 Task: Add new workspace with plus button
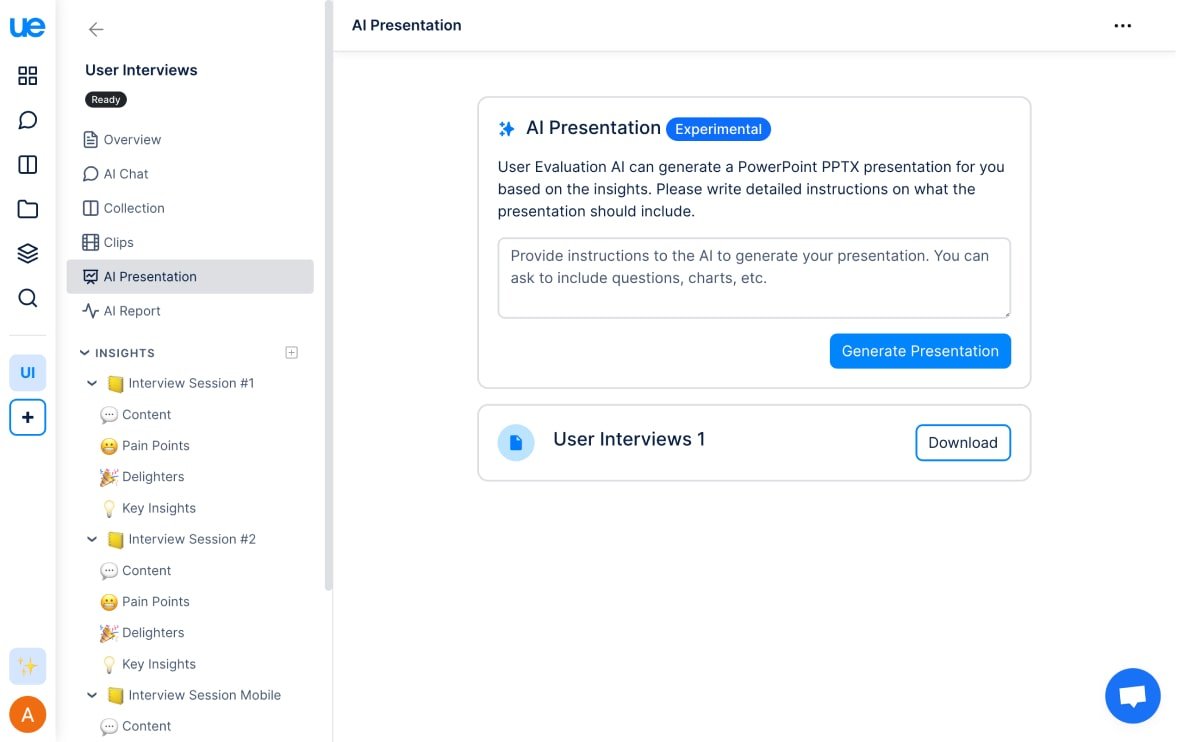(x=28, y=417)
